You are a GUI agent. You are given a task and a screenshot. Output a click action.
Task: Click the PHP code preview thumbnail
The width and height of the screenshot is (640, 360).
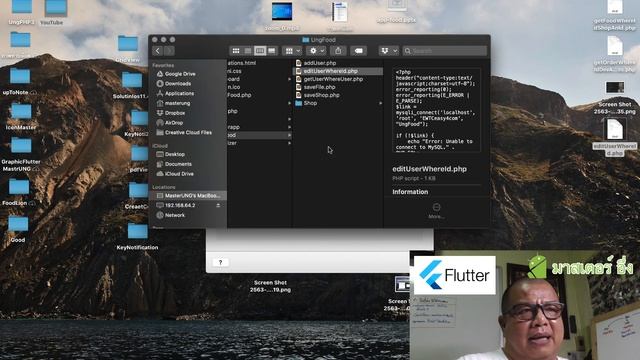(x=436, y=110)
